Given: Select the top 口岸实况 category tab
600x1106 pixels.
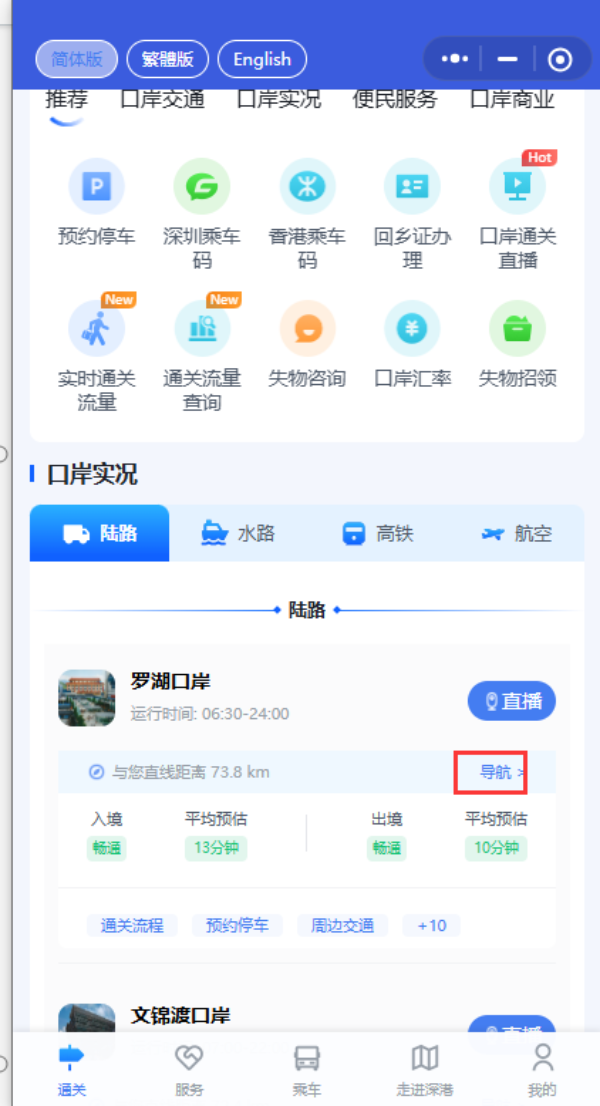Looking at the screenshot, I should click(279, 99).
